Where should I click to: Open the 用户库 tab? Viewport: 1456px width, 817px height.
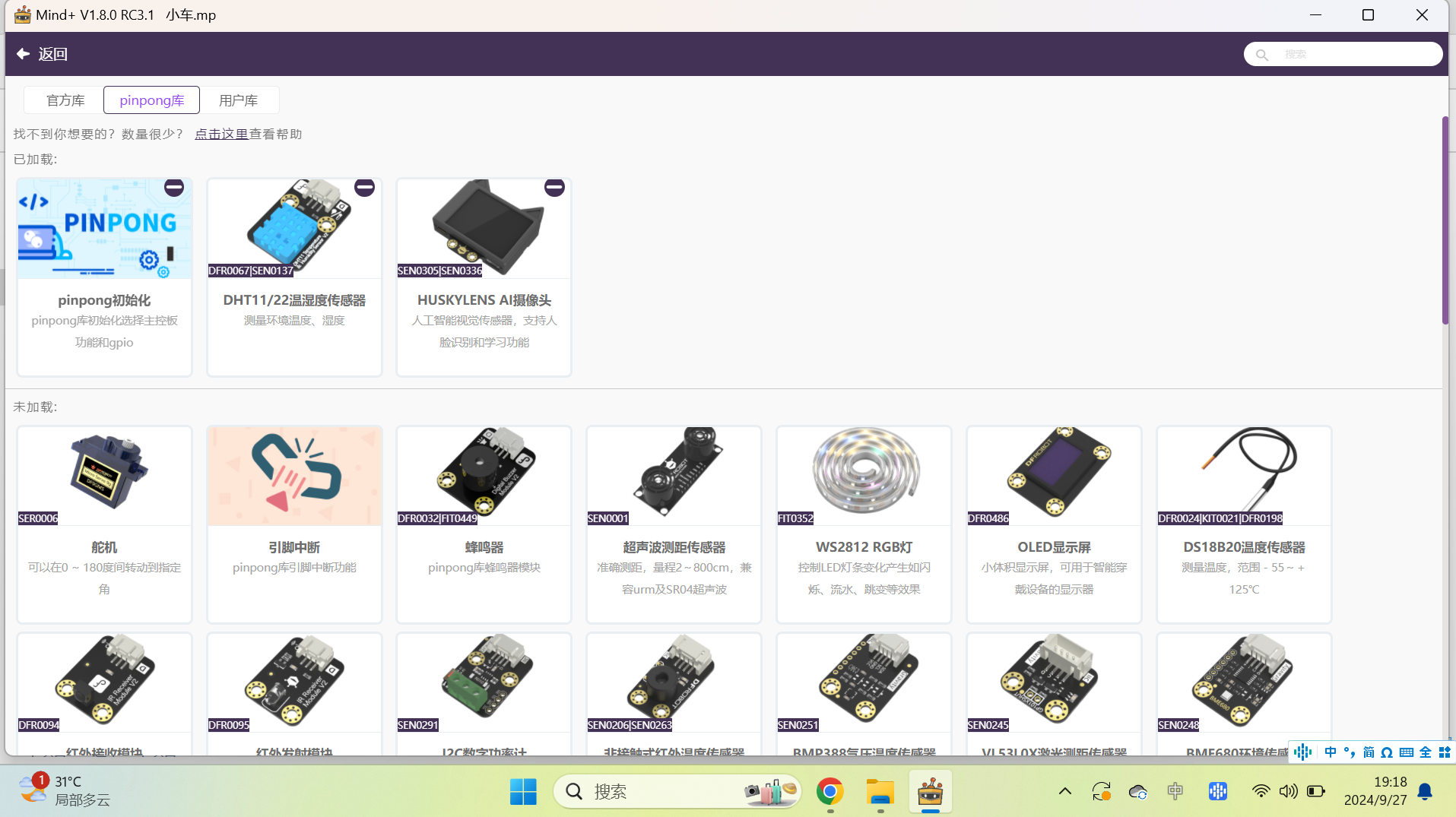(239, 100)
